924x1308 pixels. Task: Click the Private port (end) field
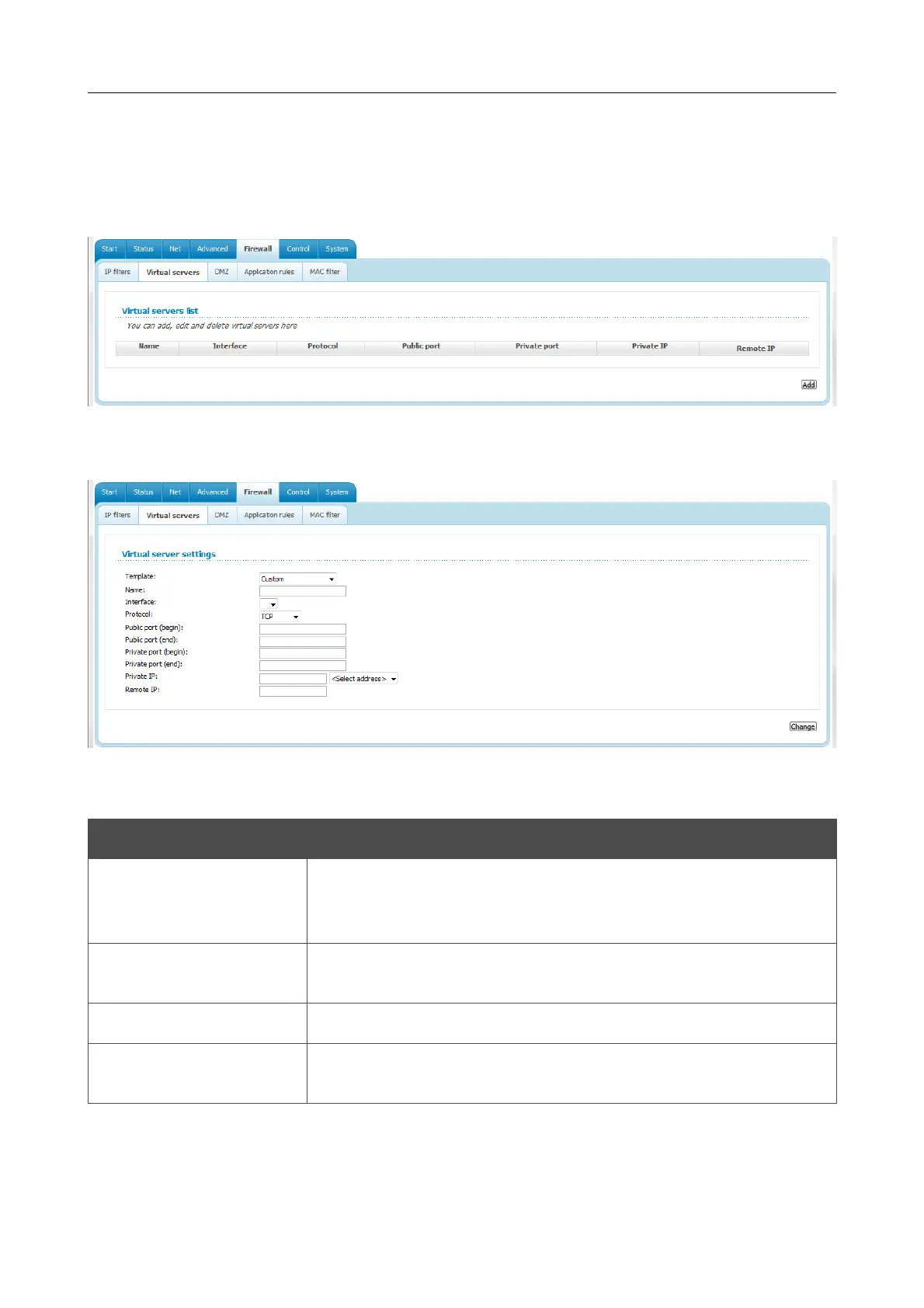point(302,666)
